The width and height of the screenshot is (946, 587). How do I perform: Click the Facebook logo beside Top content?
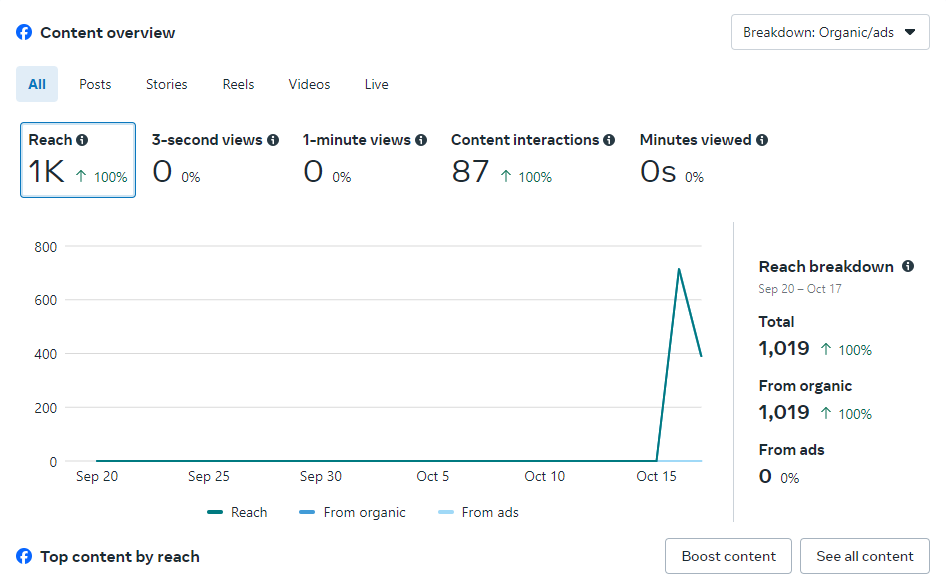24,557
